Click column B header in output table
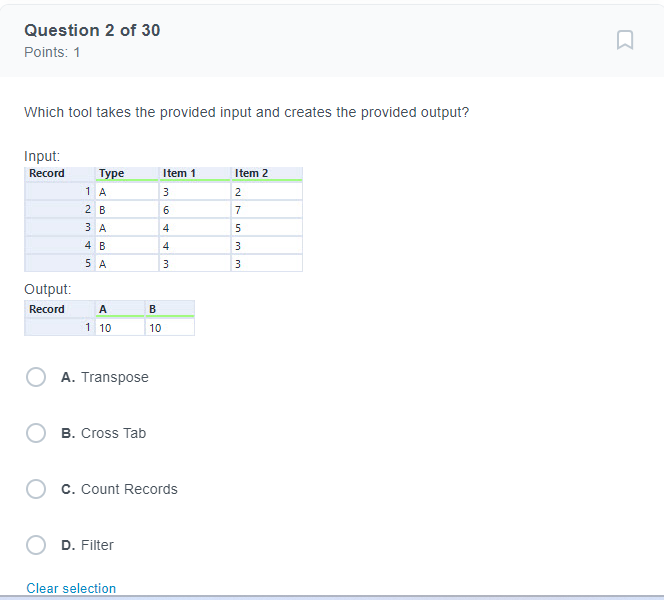Viewport: 664px width, 600px height. point(152,309)
